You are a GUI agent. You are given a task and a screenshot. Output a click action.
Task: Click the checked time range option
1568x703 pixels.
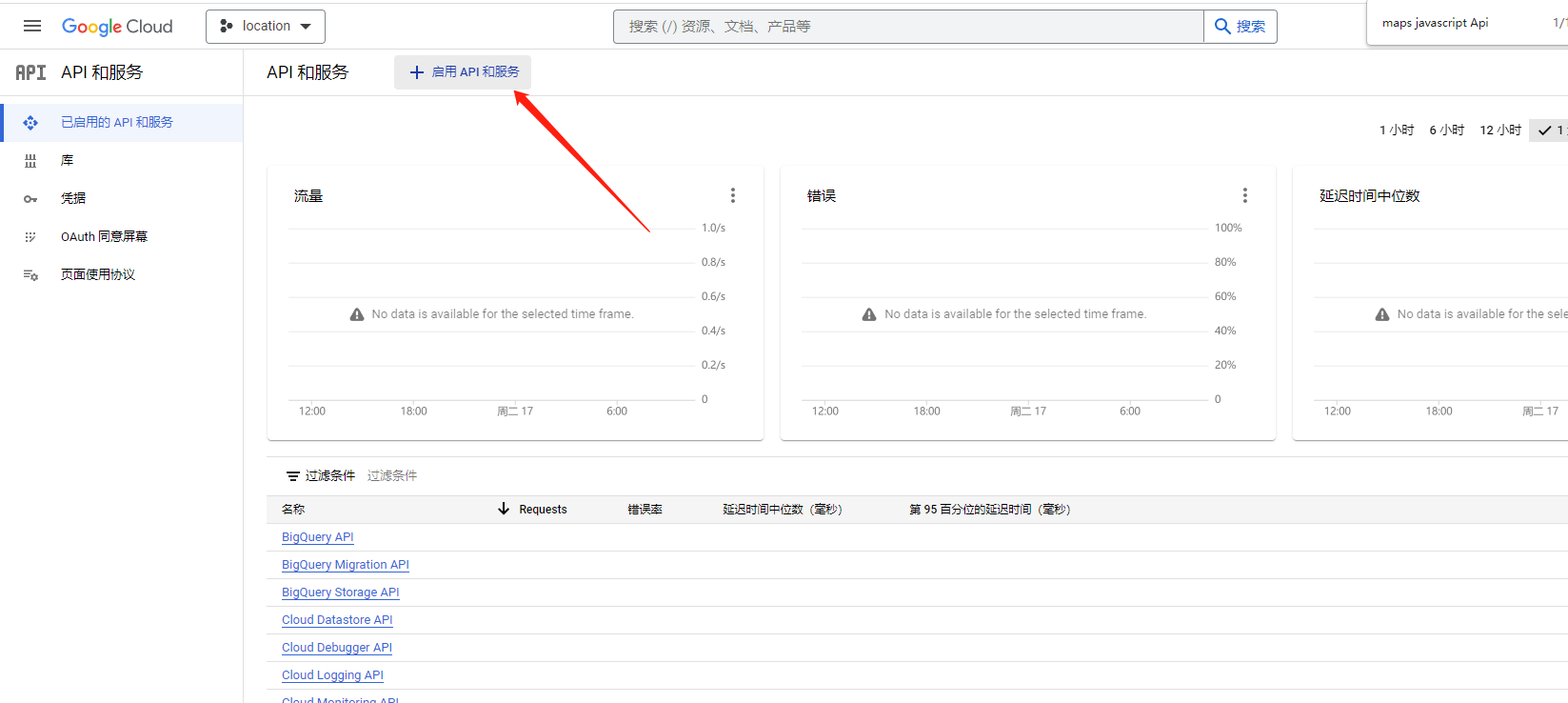tap(1550, 131)
